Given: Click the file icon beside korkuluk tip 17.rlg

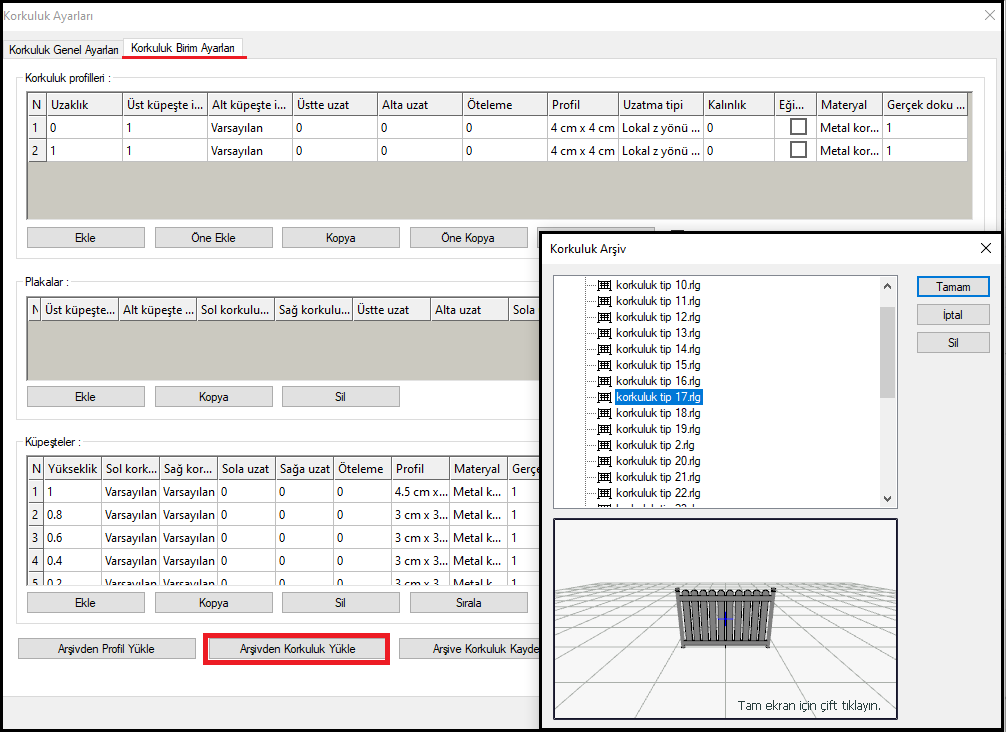Looking at the screenshot, I should click(x=604, y=397).
